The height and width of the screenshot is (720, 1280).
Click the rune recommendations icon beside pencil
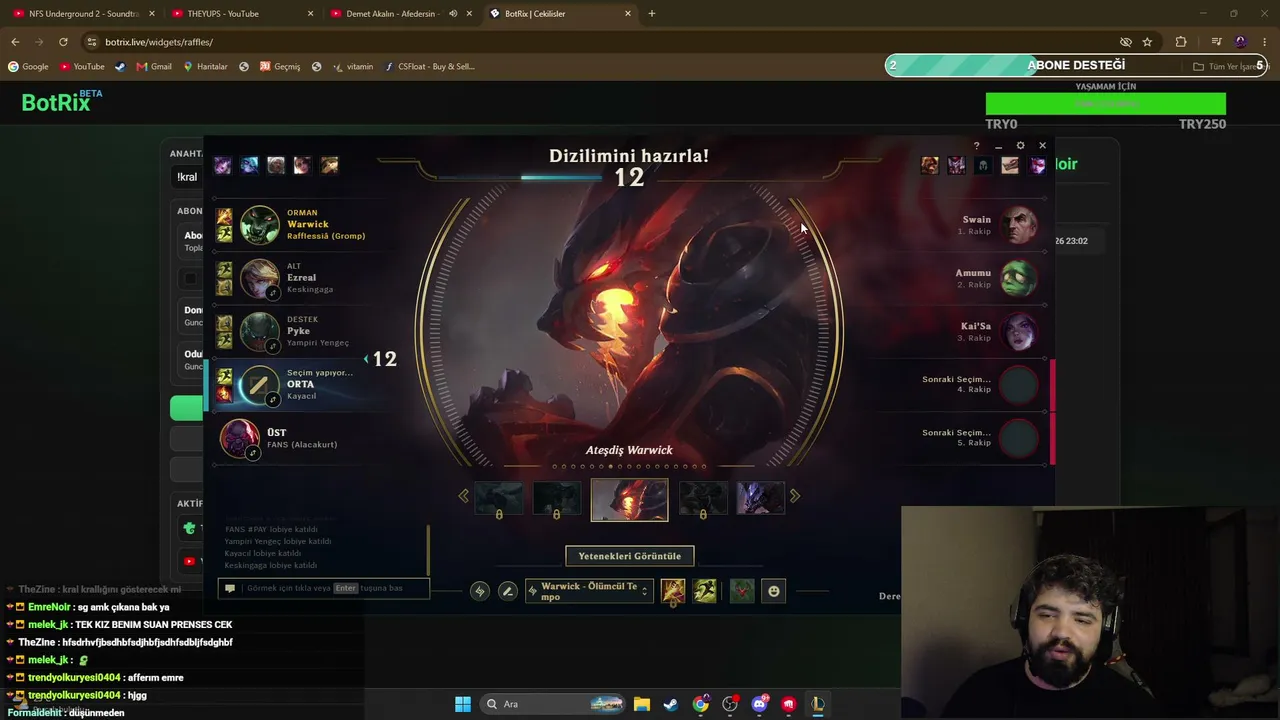click(x=480, y=591)
